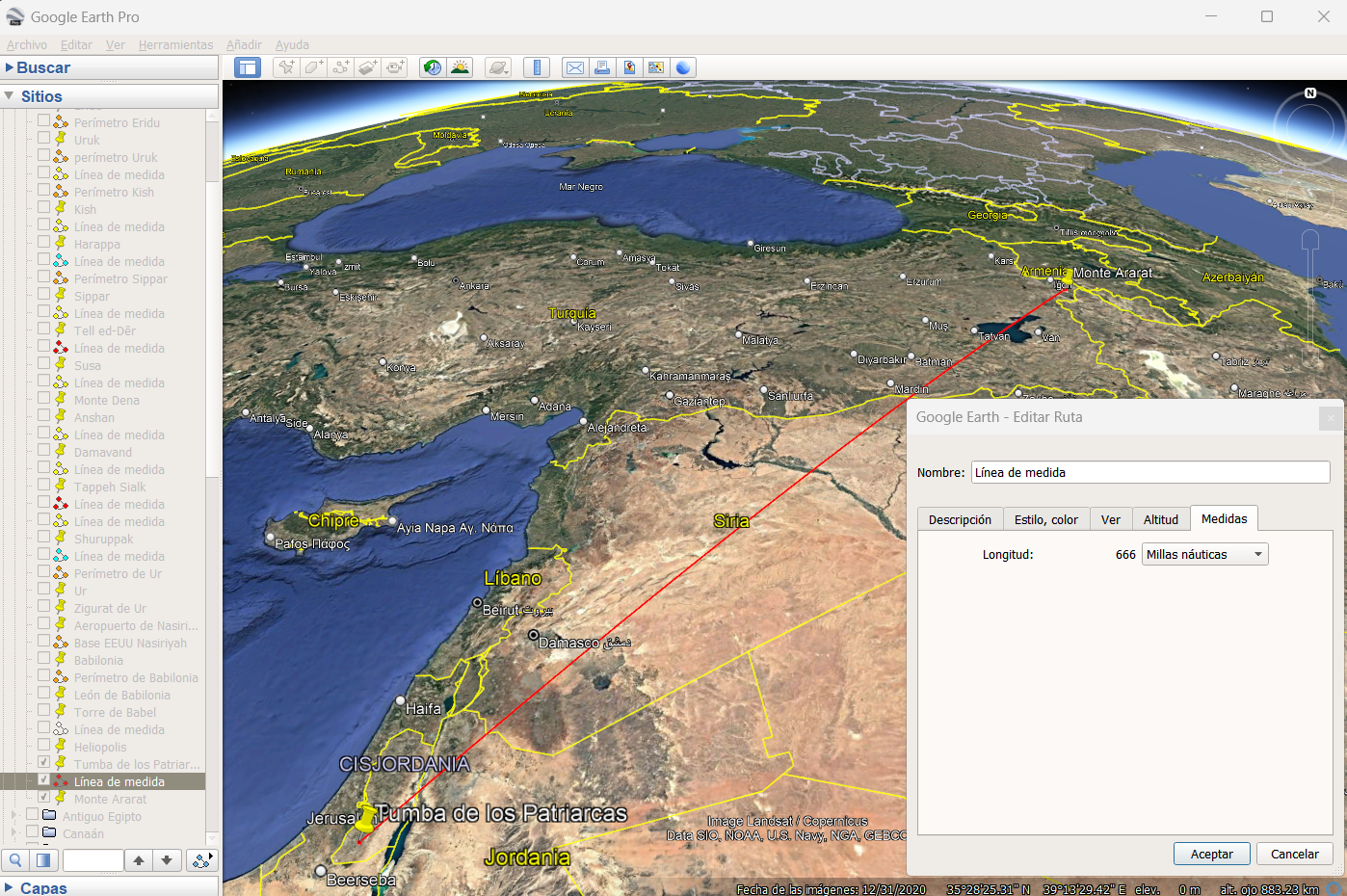Print the current view
Viewport: 1347px width, 896px height.
[602, 67]
